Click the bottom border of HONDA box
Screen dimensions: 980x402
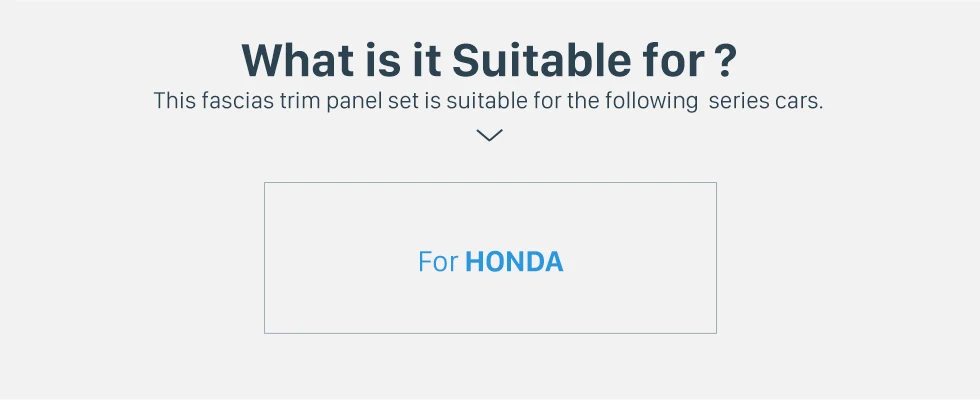490,333
